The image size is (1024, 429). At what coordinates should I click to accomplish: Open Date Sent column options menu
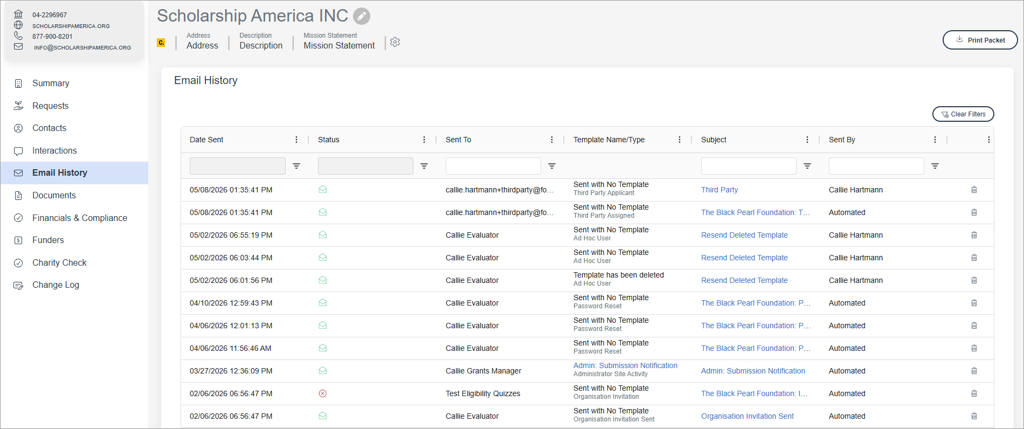[296, 140]
